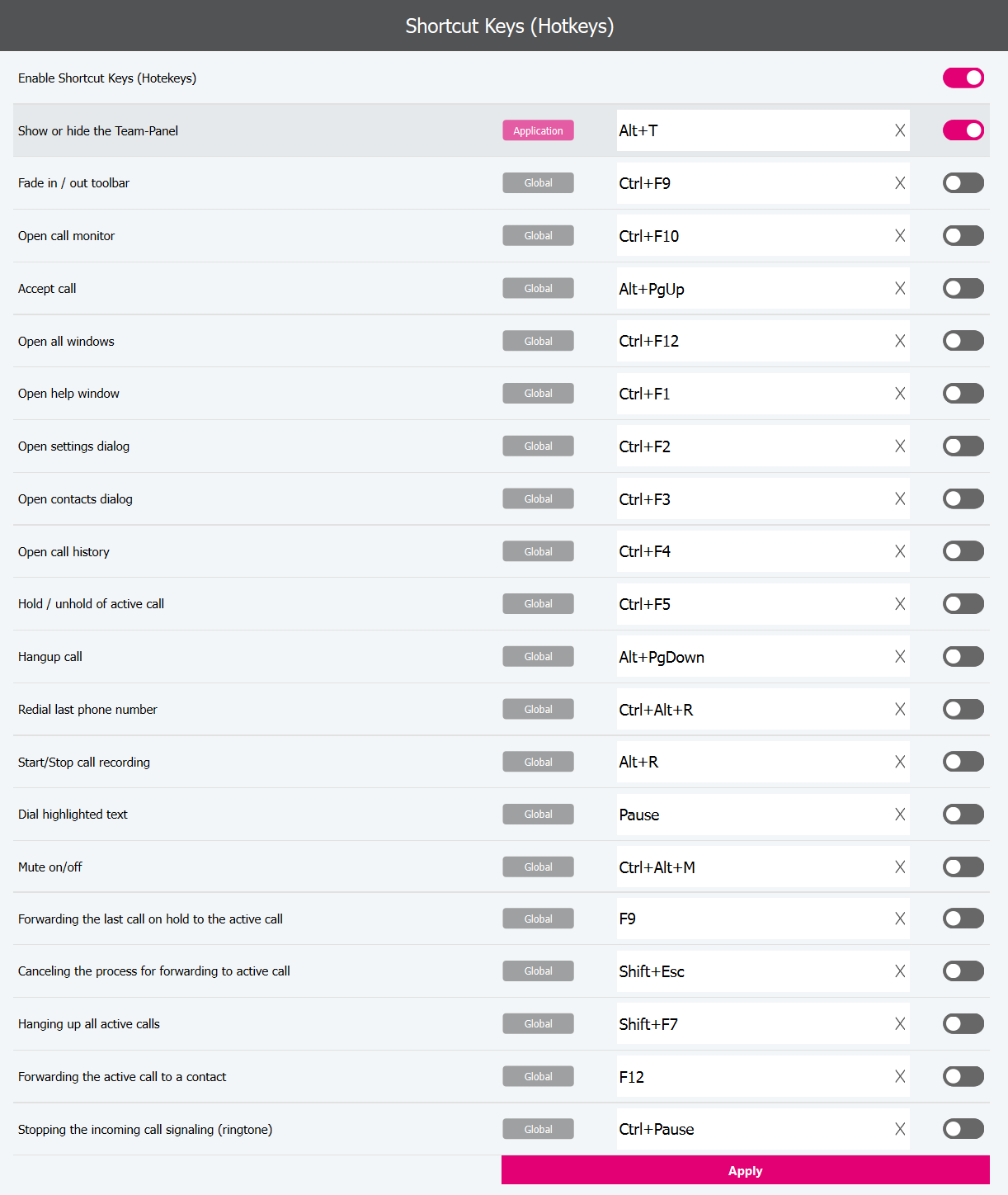Clear the Pause key for dial highlighted text
This screenshot has width=1008, height=1195.
(900, 815)
